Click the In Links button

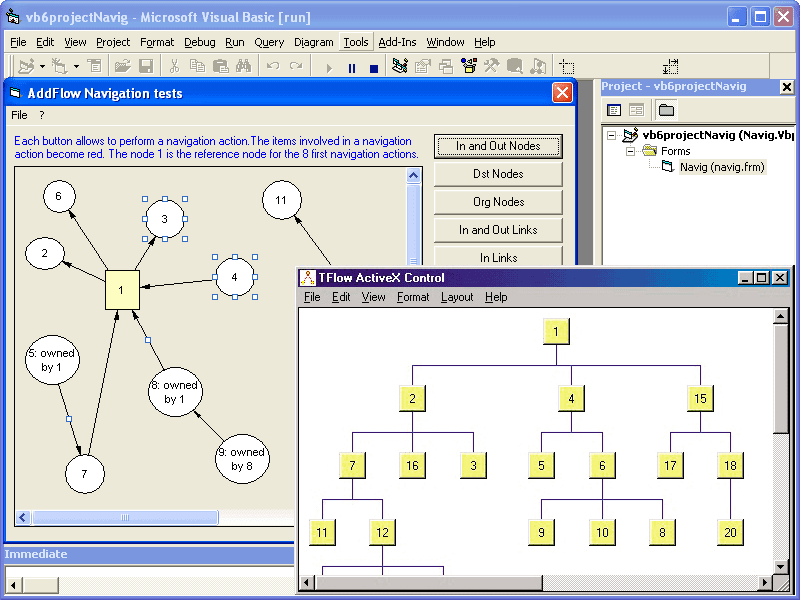coord(498,257)
